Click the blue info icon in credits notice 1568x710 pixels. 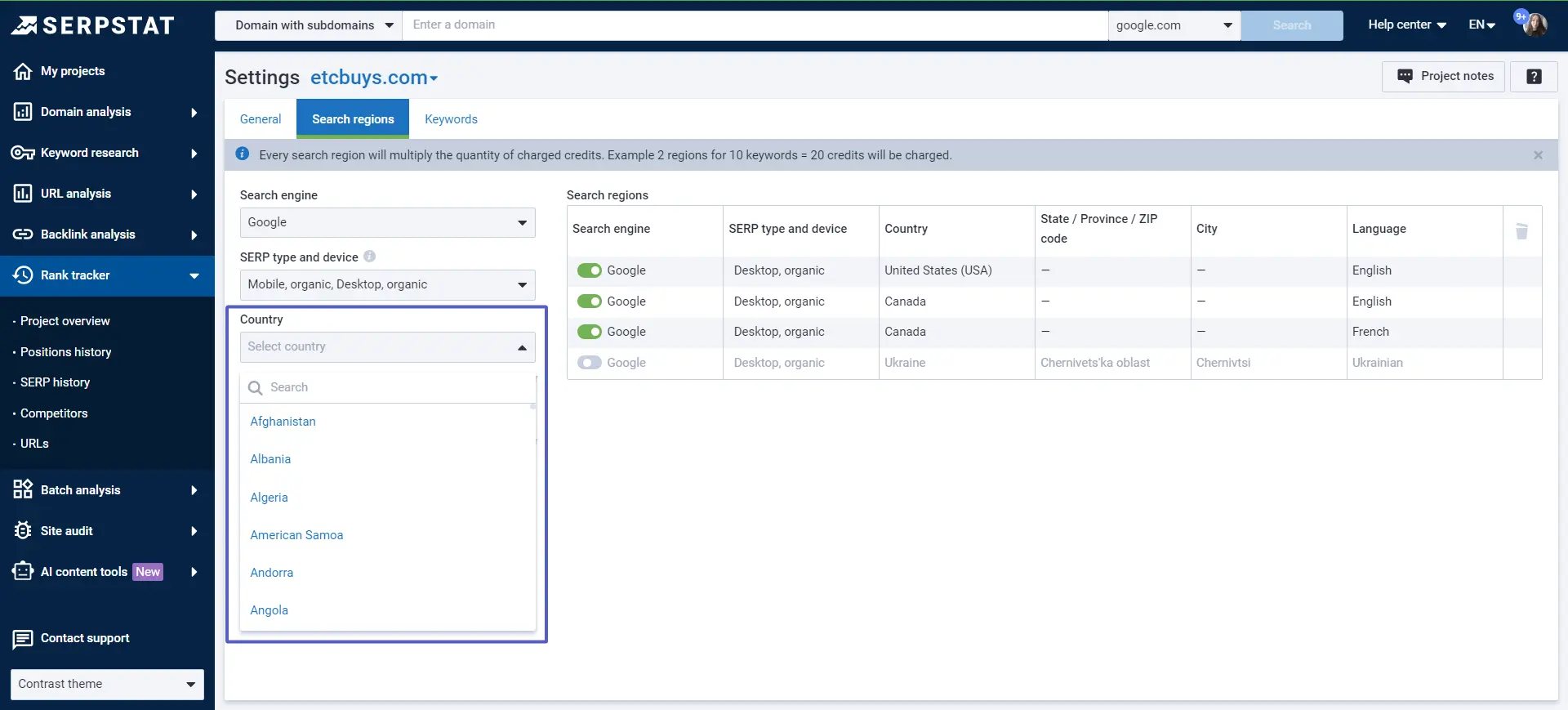click(x=243, y=154)
